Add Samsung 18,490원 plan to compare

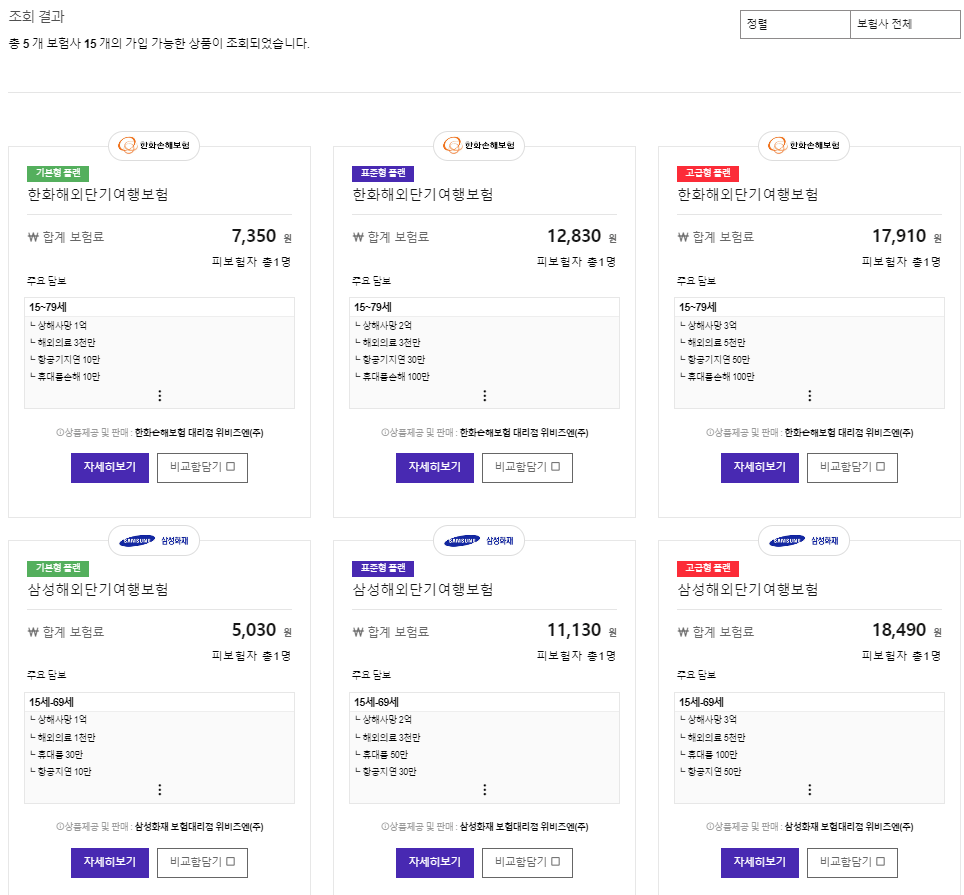[852, 862]
